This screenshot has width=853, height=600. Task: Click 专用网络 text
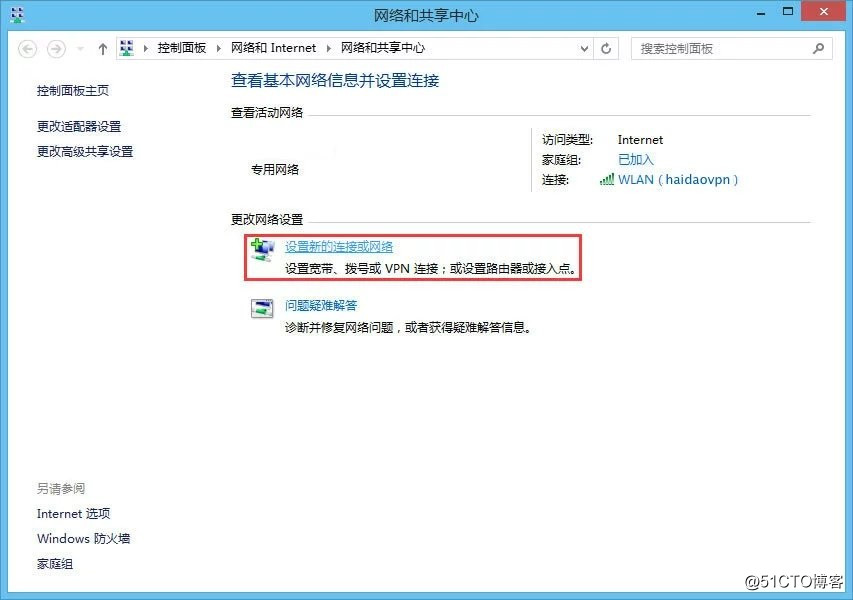tap(275, 170)
